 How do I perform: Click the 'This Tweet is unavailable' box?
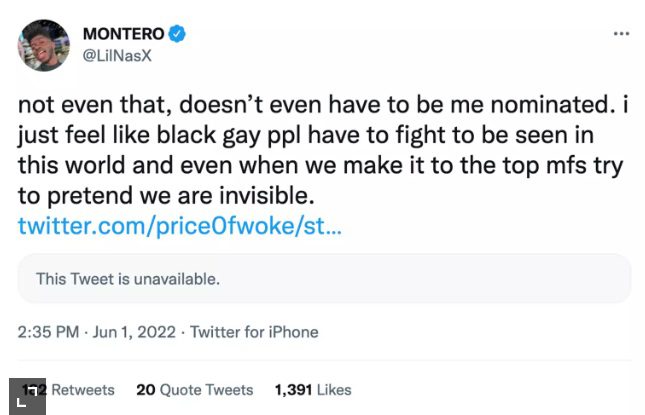point(324,278)
